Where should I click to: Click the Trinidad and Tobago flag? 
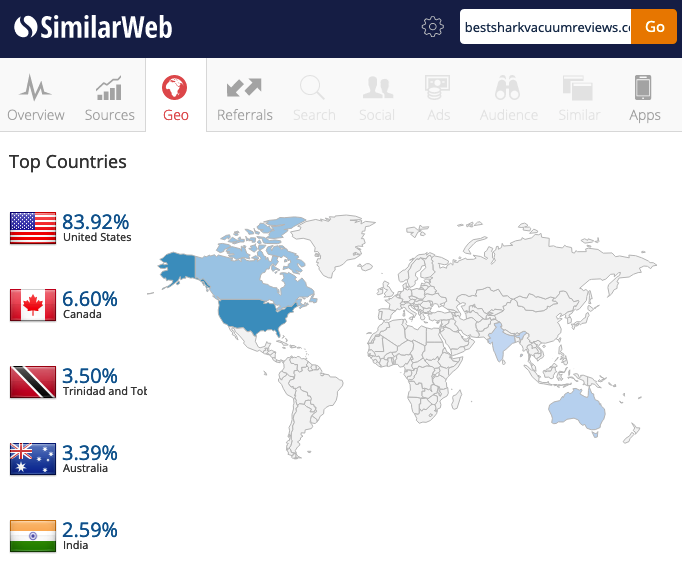tap(33, 382)
